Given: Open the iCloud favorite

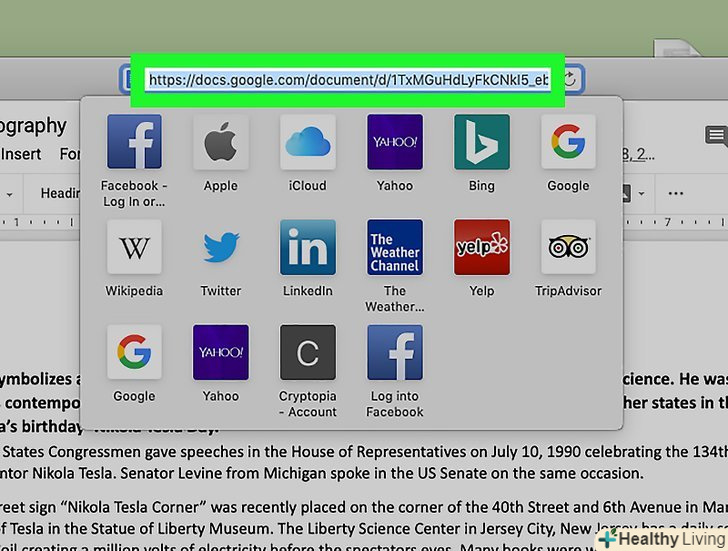Looking at the screenshot, I should (307, 142).
